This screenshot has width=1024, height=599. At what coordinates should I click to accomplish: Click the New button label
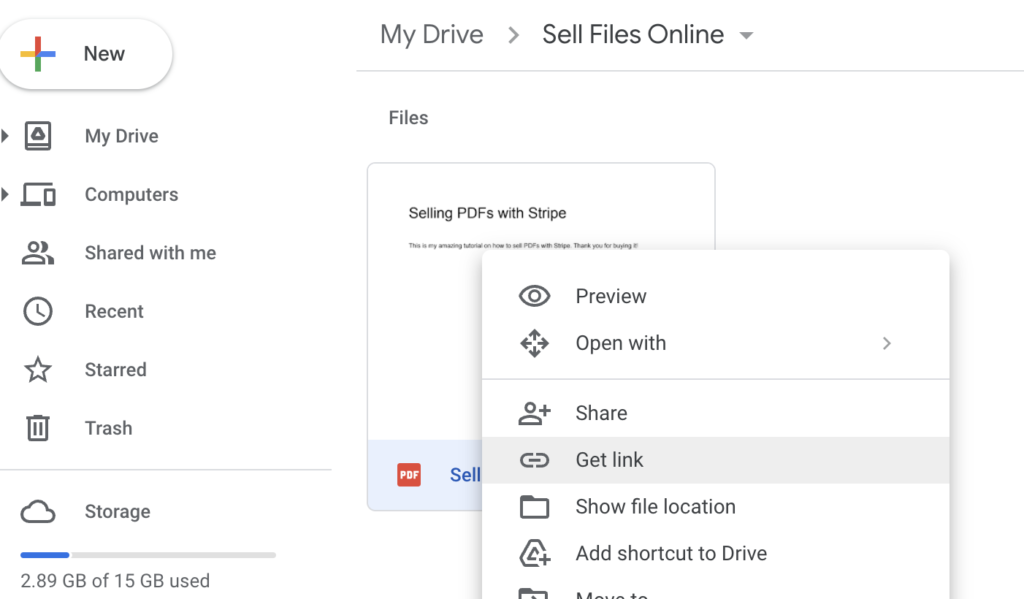point(104,54)
